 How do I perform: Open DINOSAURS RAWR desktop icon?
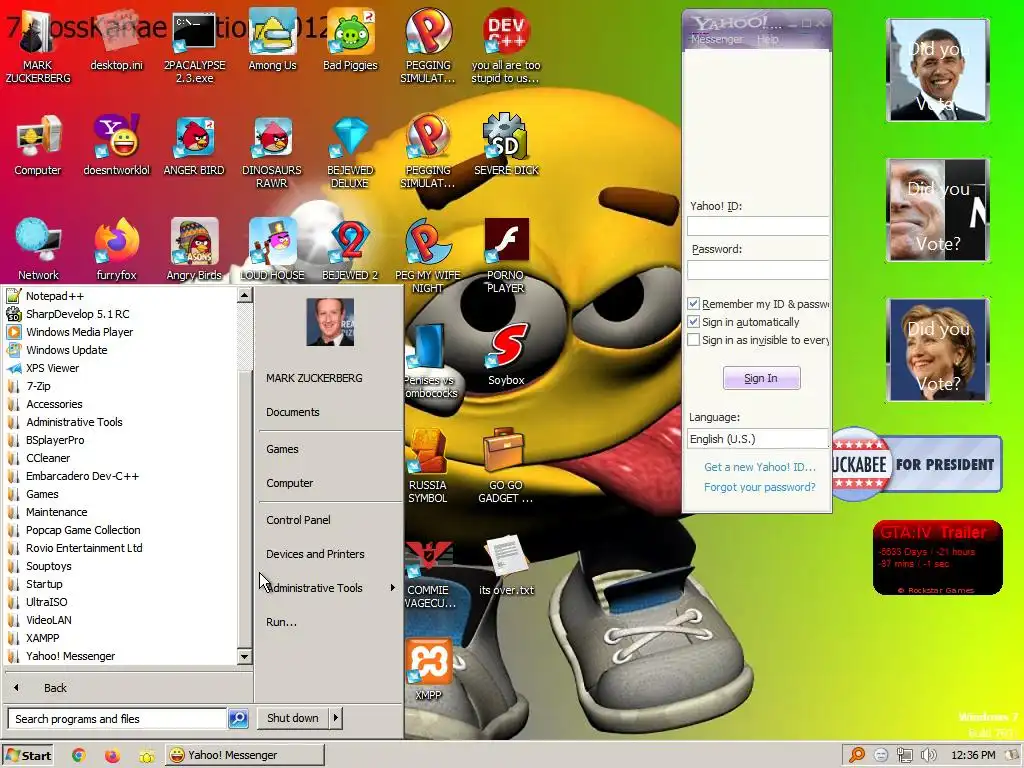[272, 152]
